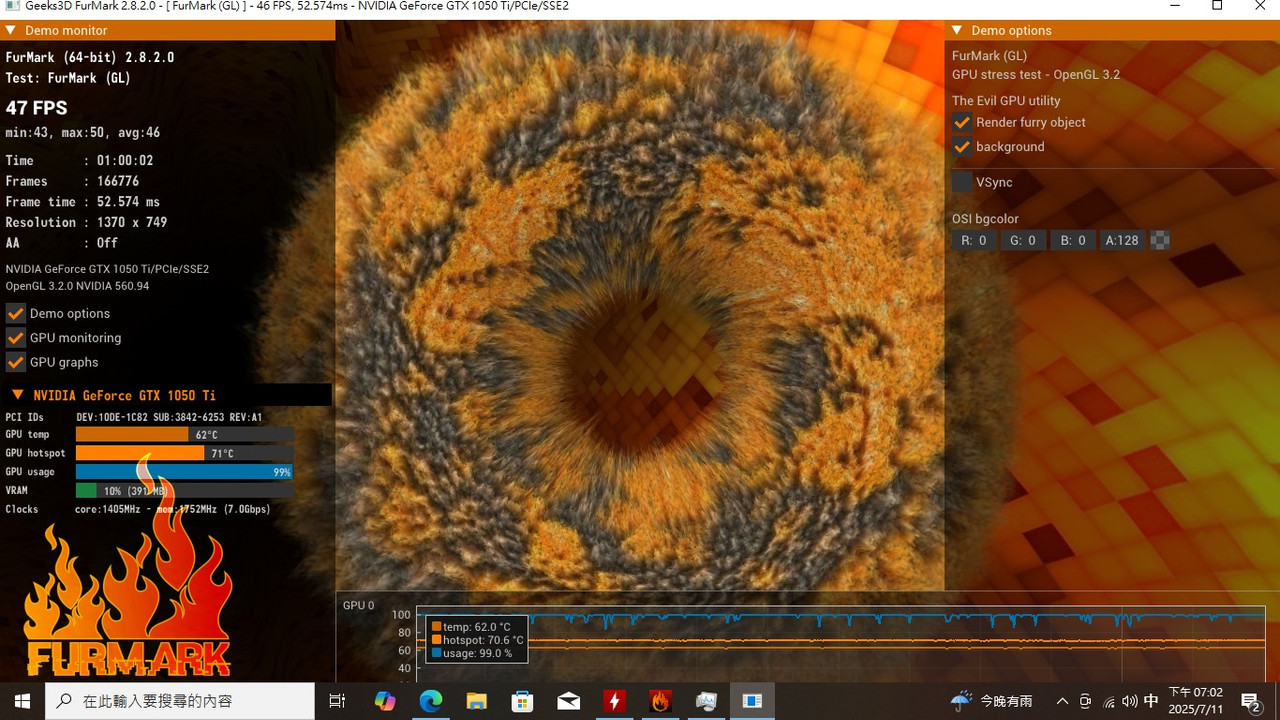This screenshot has height=720, width=1280.
Task: Uncheck the Demo options checkbox
Action: click(x=15, y=313)
